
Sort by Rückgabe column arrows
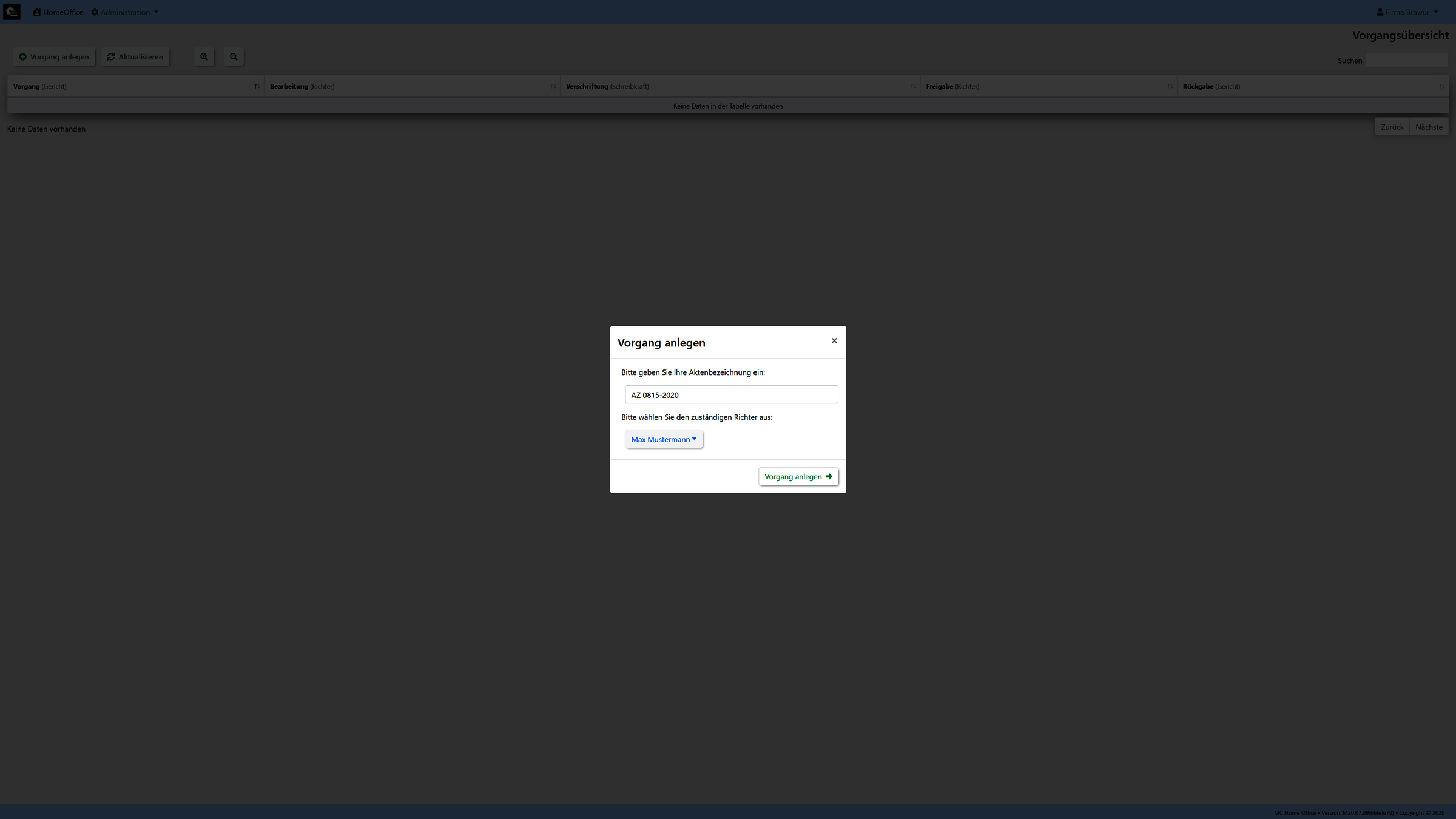(1441, 86)
